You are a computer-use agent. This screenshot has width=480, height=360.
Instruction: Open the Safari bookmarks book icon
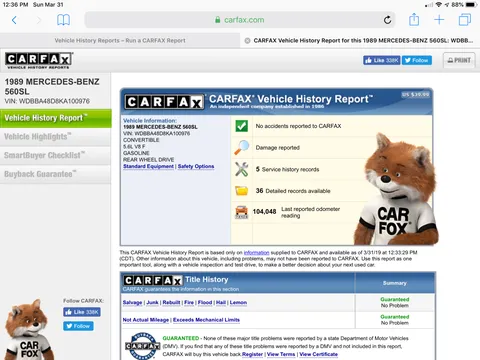pyautogui.click(x=63, y=20)
